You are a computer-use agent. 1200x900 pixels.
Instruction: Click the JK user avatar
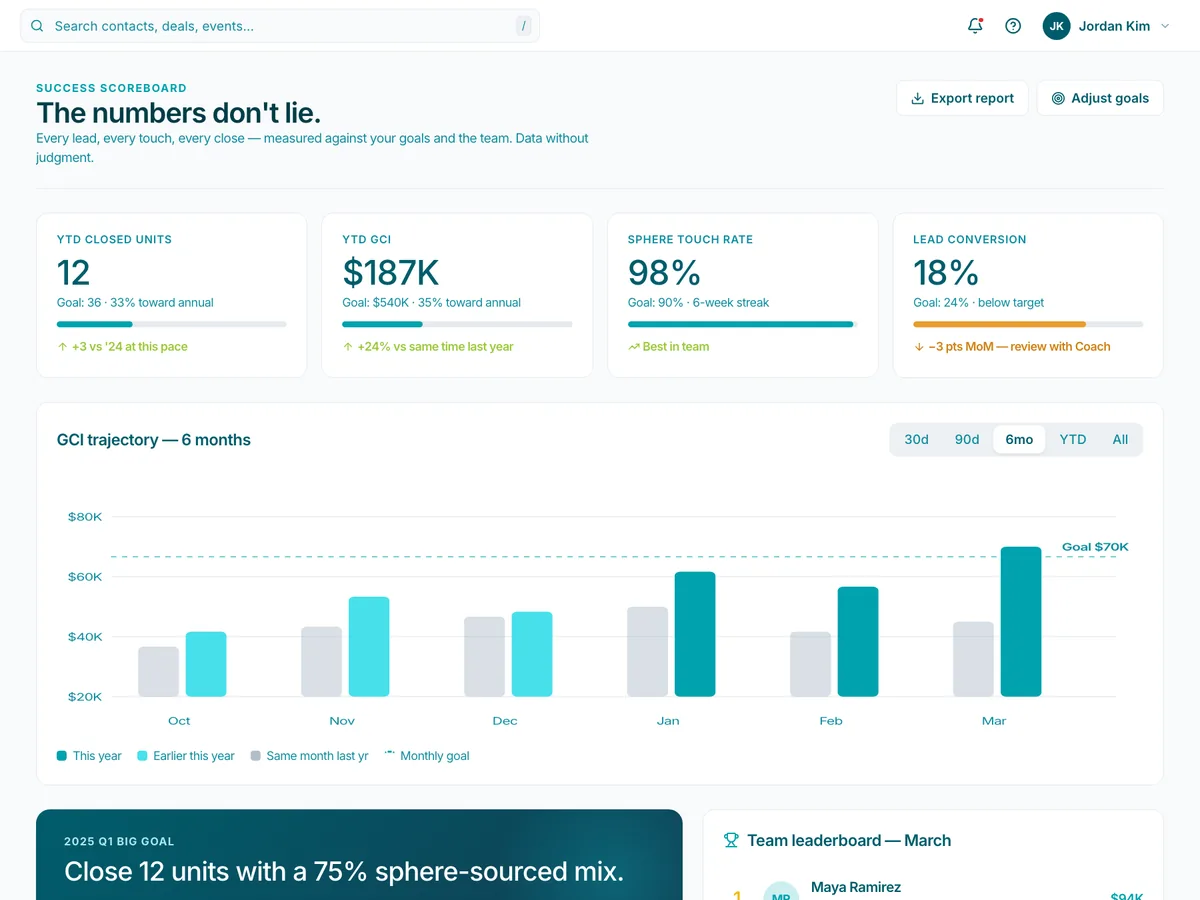(1056, 26)
